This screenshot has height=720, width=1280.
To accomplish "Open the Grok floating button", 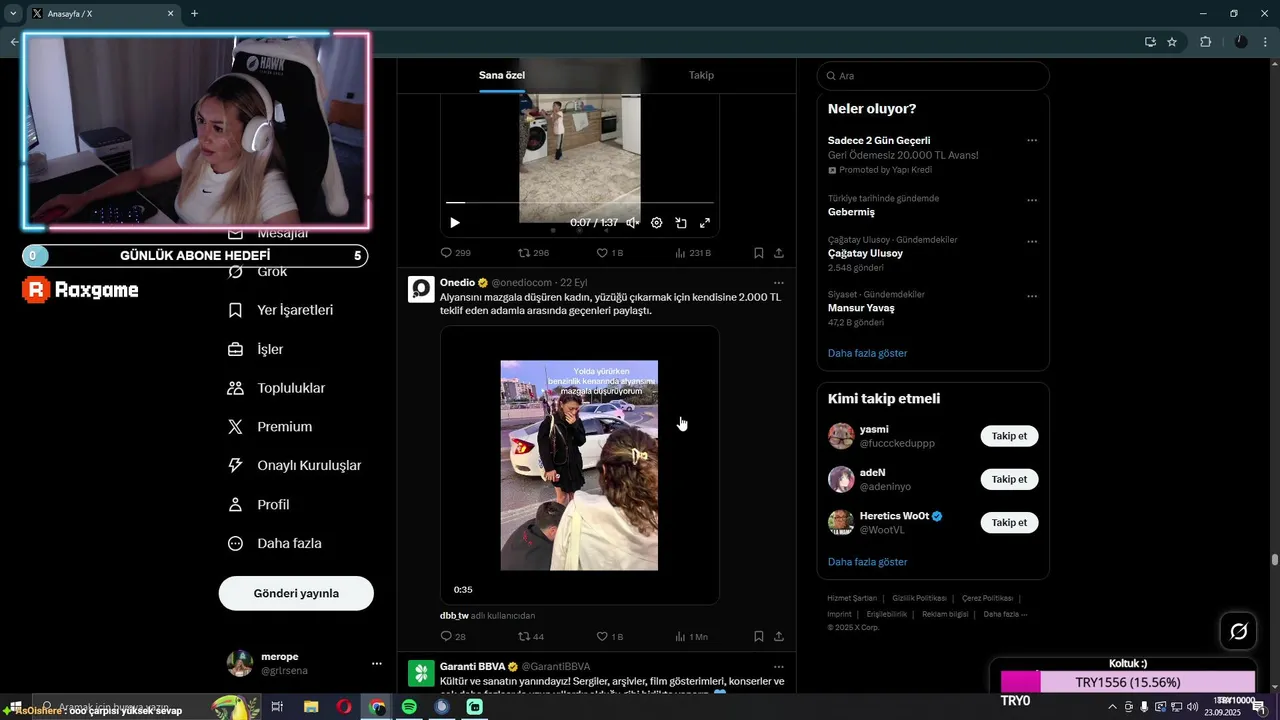I will click(1238, 631).
